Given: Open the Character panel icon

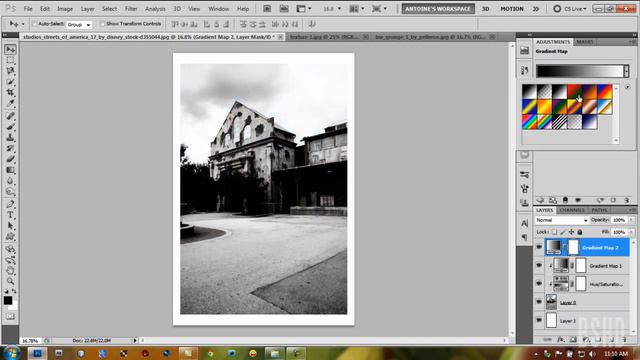Looking at the screenshot, I should 524,223.
